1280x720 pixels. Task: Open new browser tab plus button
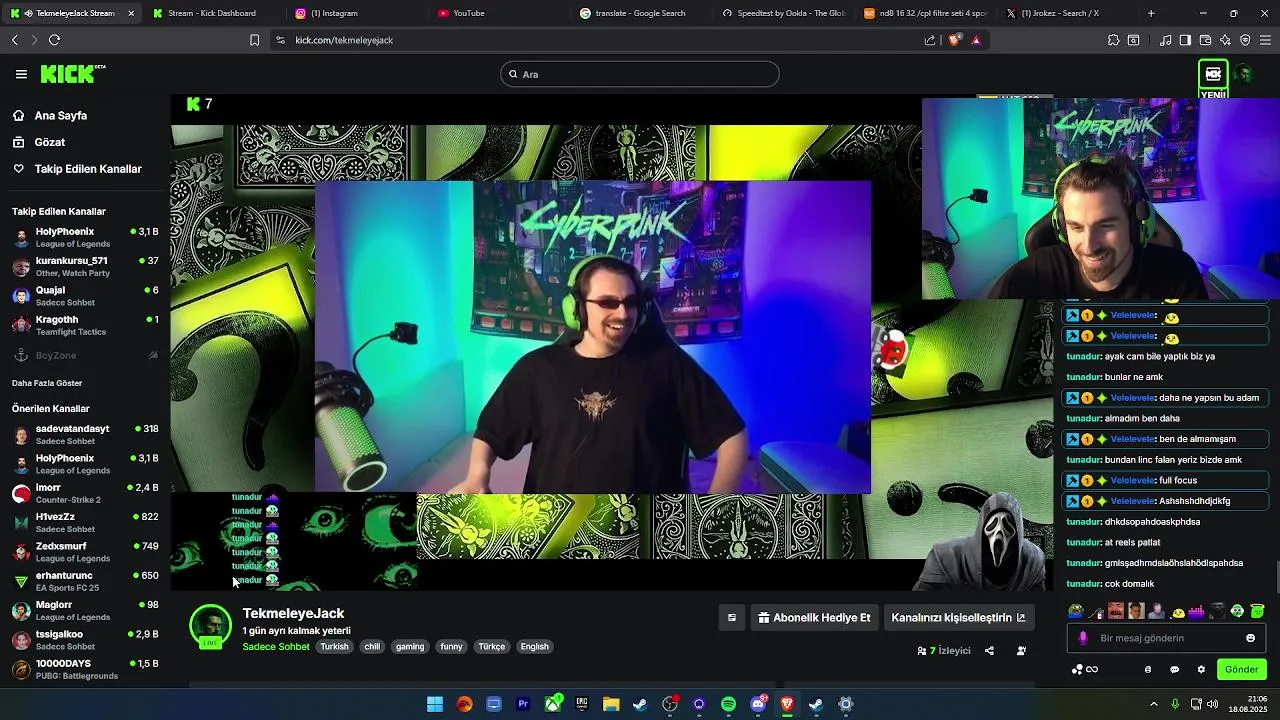click(1151, 13)
